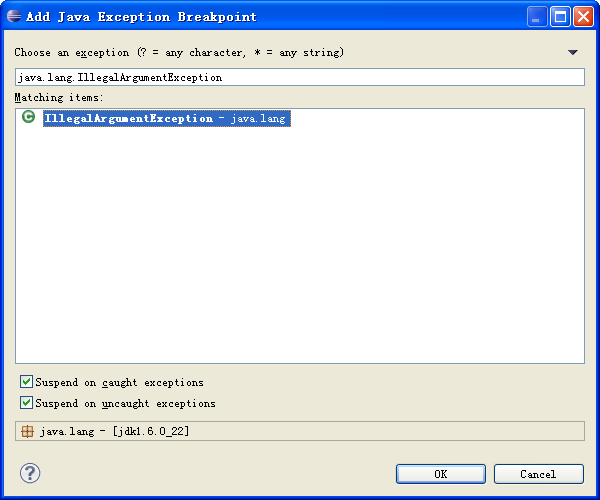Image resolution: width=600 pixels, height=500 pixels.
Task: Click the "Suspend on uncaught exceptions" label text
Action: click(125, 403)
